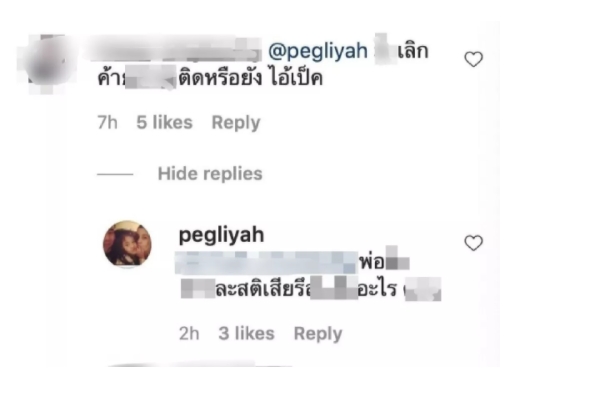Image resolution: width=595 pixels, height=409 pixels.
Task: Open the blurred username of first commenter
Action: click(173, 50)
